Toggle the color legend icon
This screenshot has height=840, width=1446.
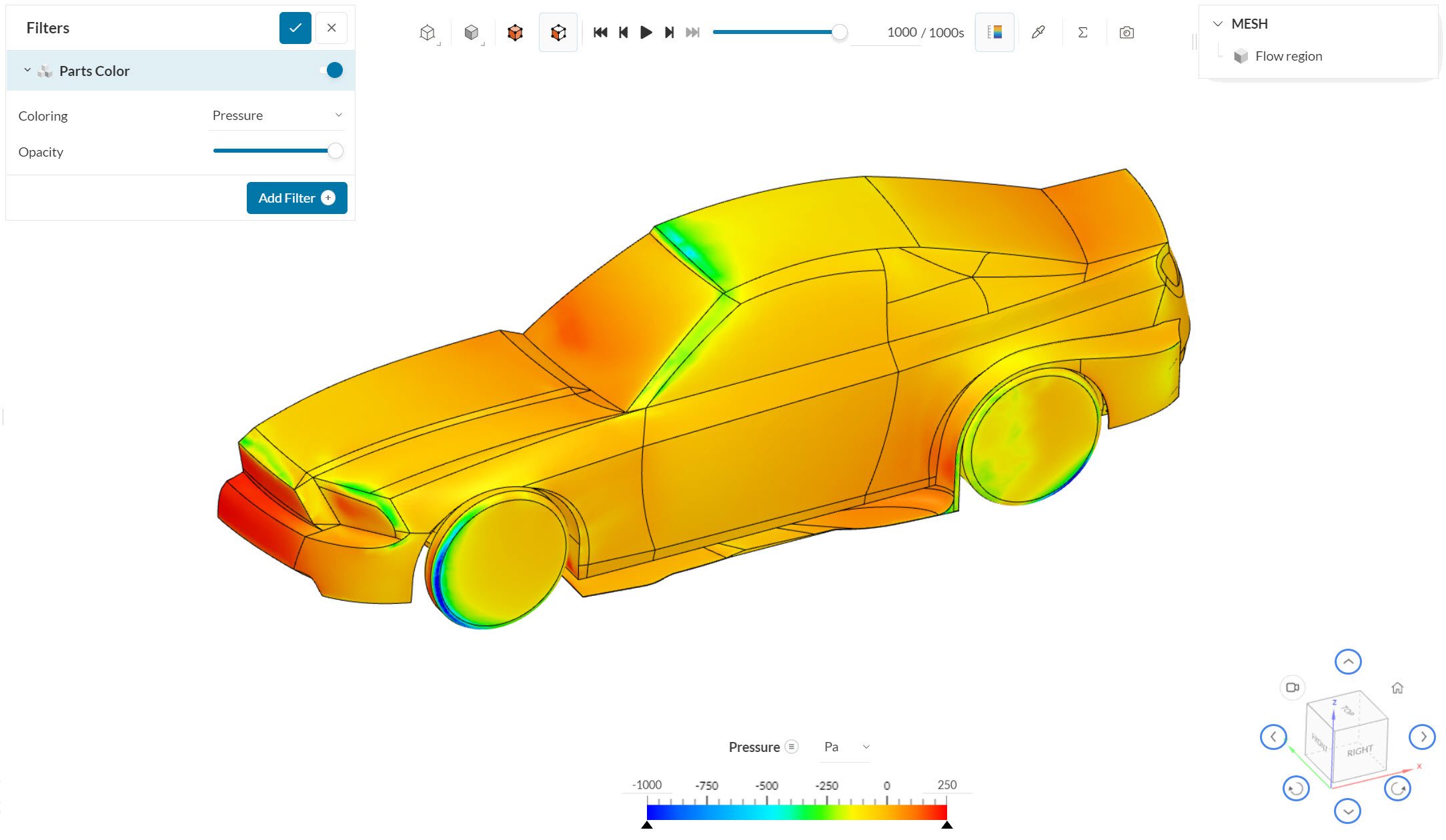click(994, 33)
